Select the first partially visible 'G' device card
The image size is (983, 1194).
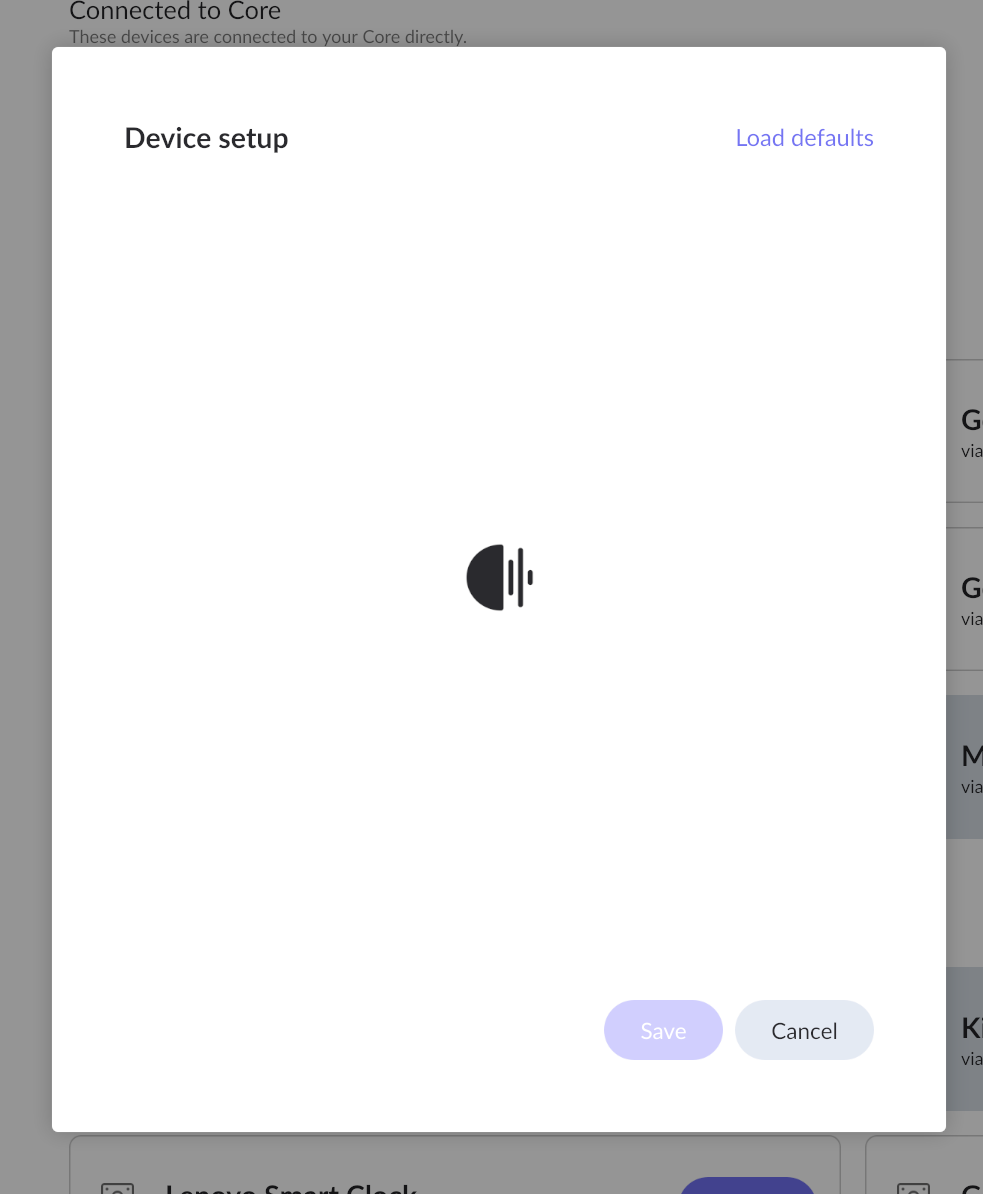965,431
